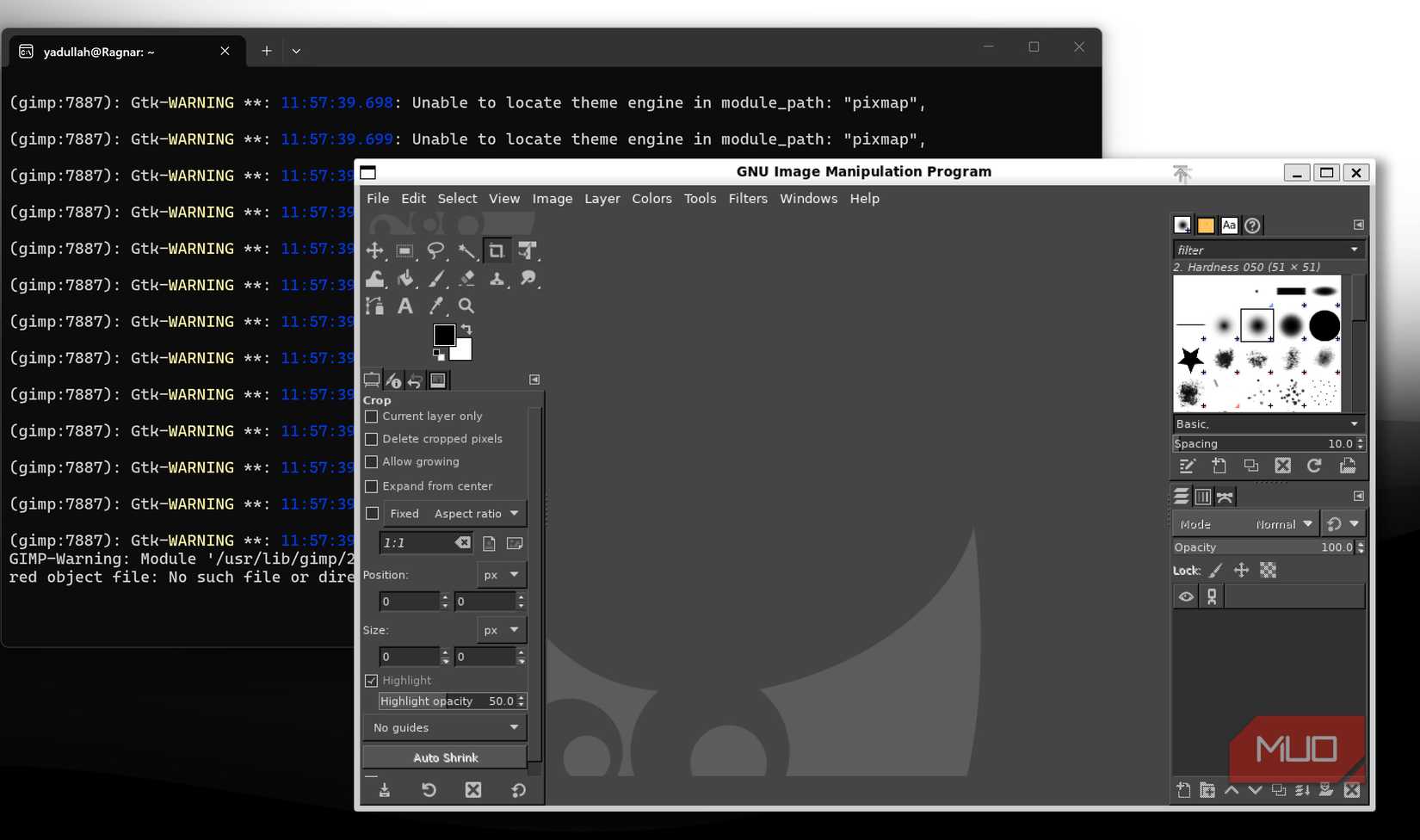The height and width of the screenshot is (840, 1420).
Task: Toggle lock alpha channel for layer
Action: (1268, 570)
